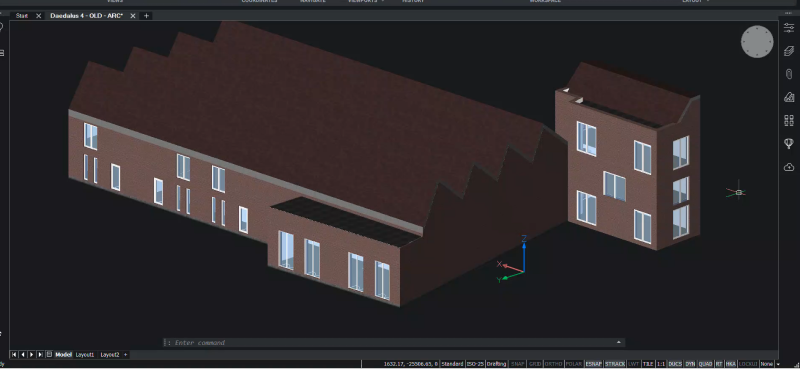Open the Drafting workspace selector

tap(496, 364)
